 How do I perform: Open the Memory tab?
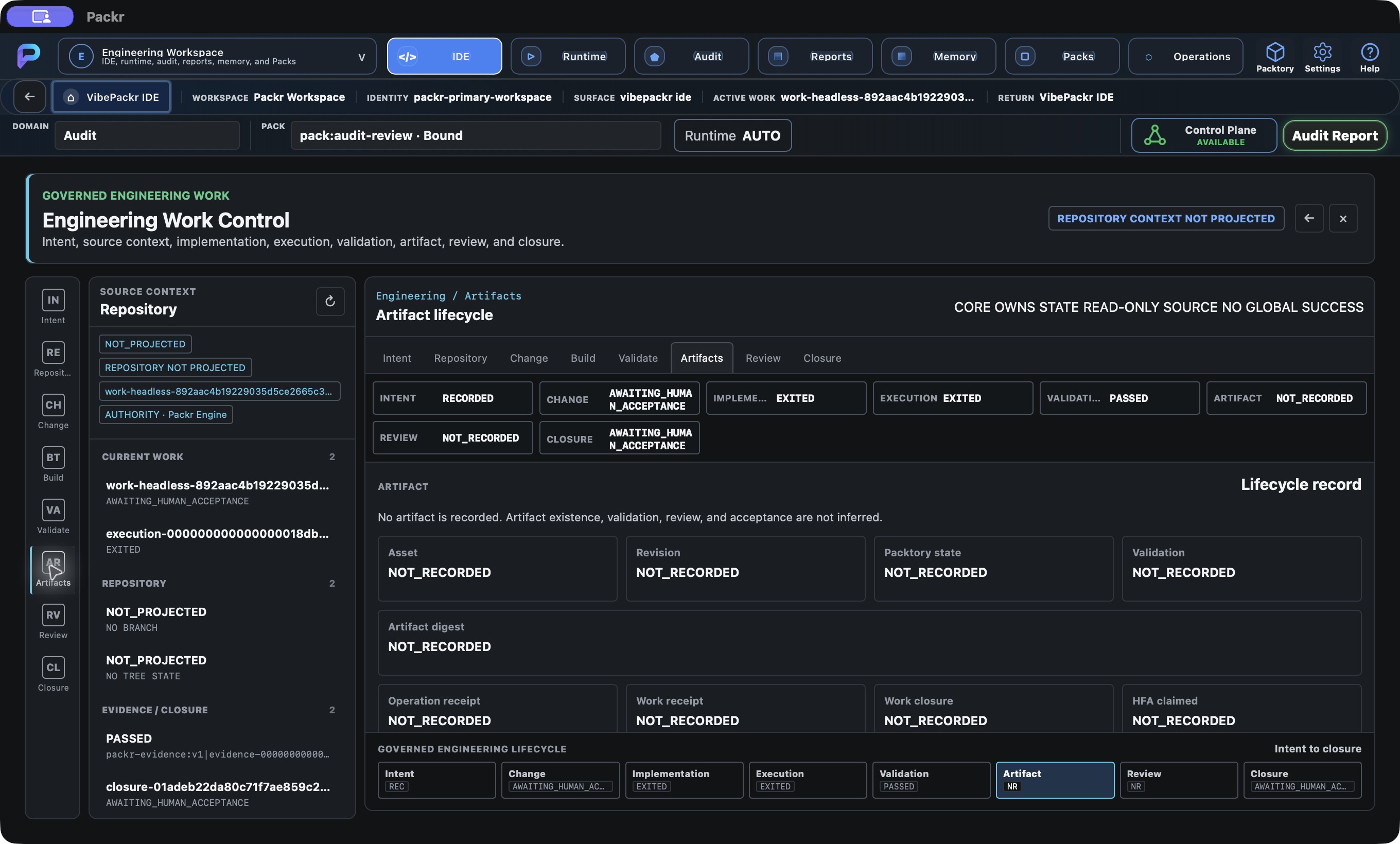(x=938, y=56)
